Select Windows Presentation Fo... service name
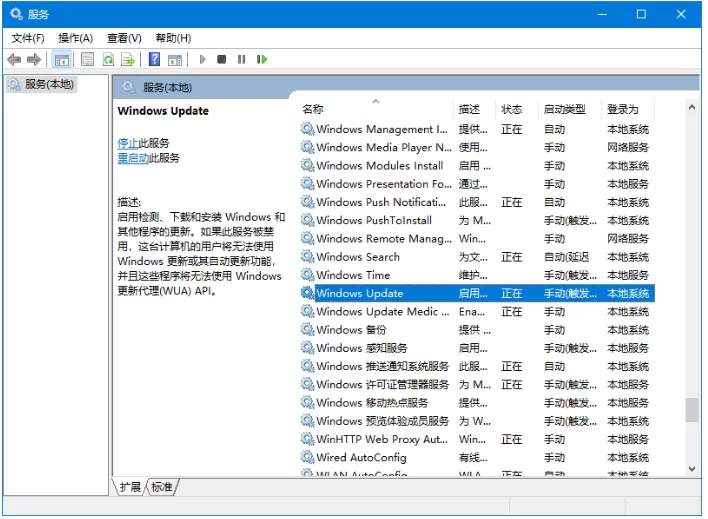Image resolution: width=708 pixels, height=519 pixels. pos(384,184)
